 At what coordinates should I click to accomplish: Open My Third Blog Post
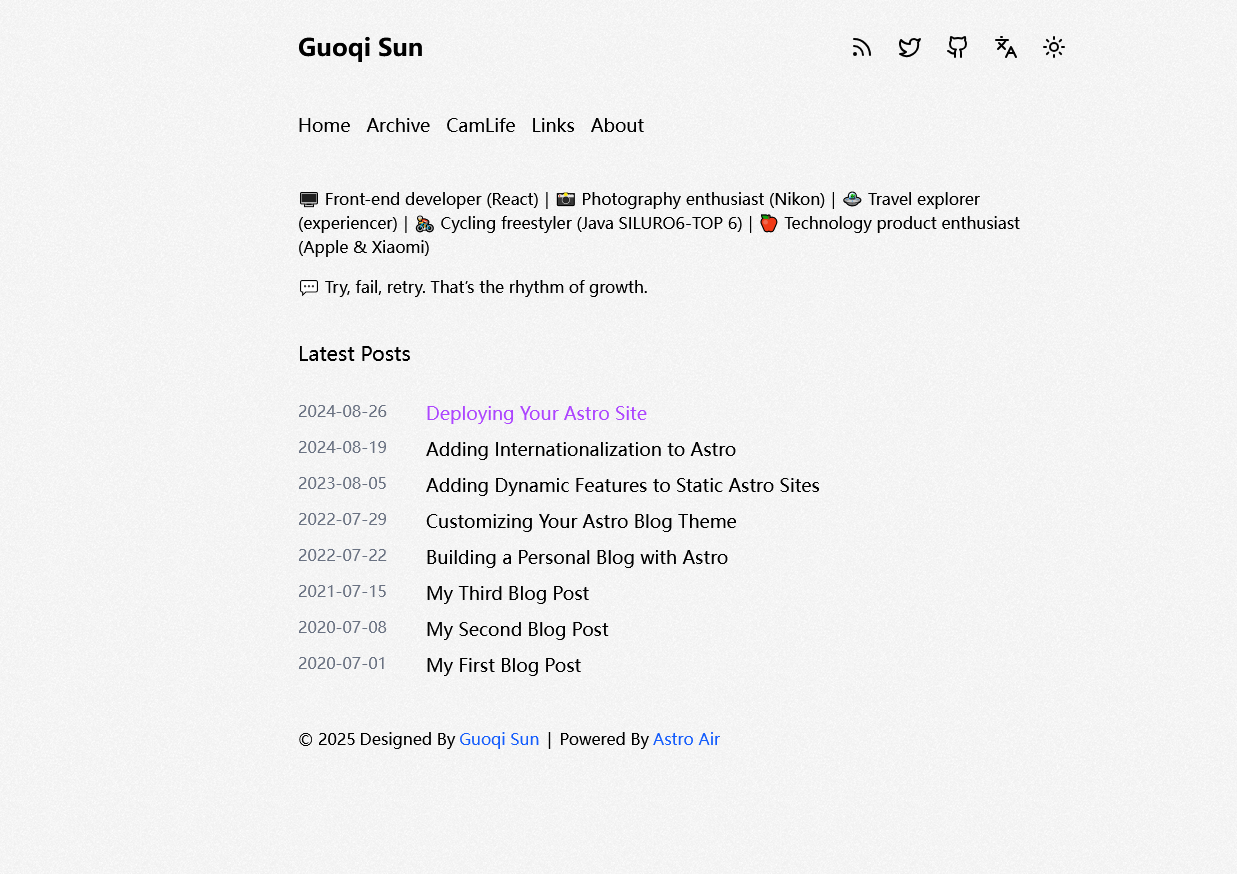(x=507, y=593)
